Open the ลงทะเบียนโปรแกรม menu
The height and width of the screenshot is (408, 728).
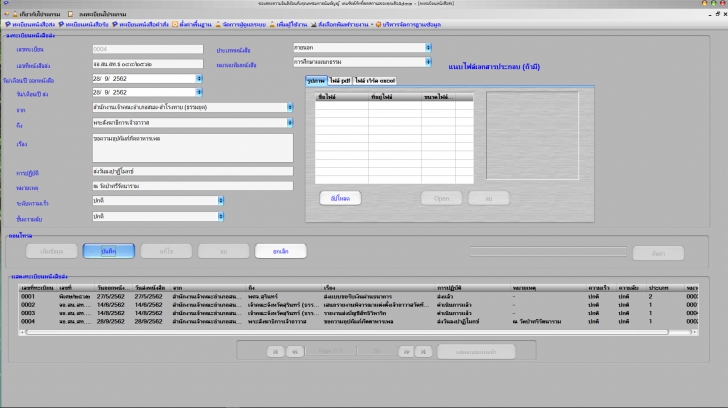[x=98, y=14]
